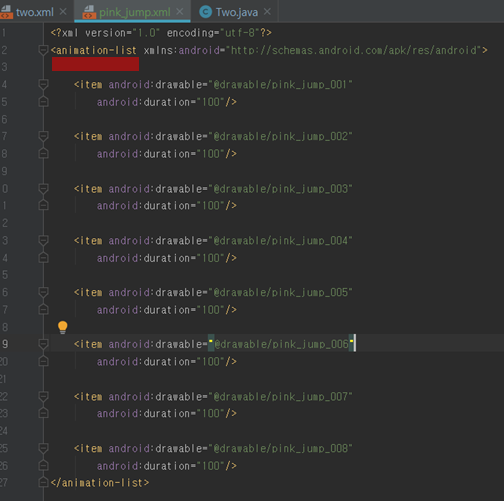Click the Java class icon on Two.java tab
Screen dimensions: 504x501
pos(205,12)
